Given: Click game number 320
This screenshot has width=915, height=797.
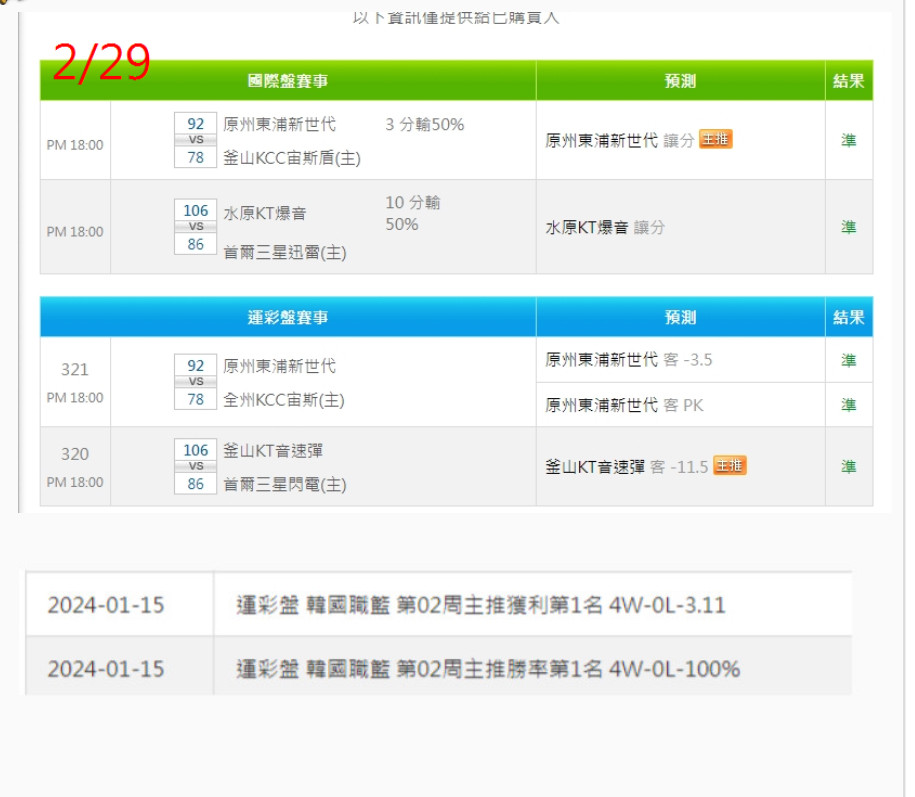Looking at the screenshot, I should (75, 454).
